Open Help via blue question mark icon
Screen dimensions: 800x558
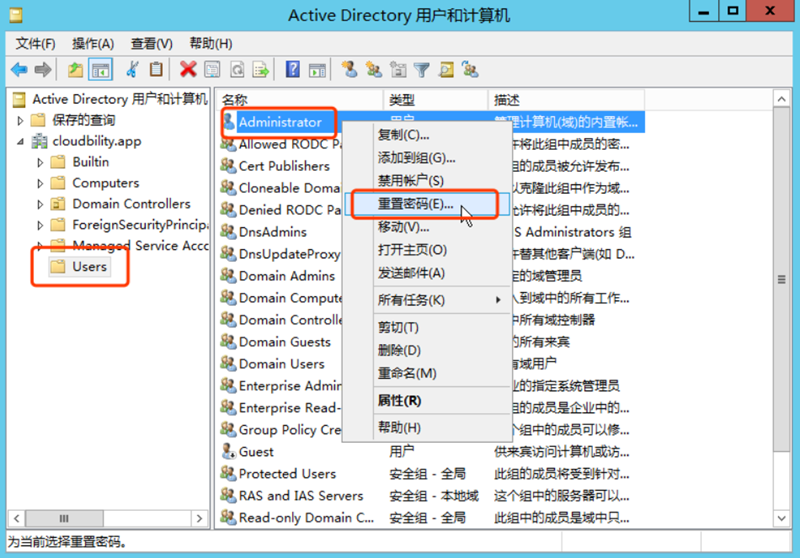click(x=293, y=69)
